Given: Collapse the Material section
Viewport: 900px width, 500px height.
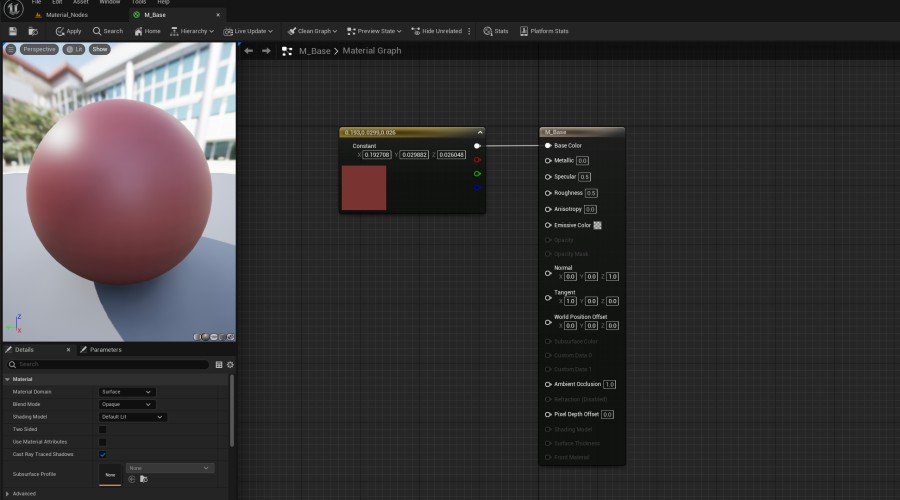Looking at the screenshot, I should click(7, 379).
